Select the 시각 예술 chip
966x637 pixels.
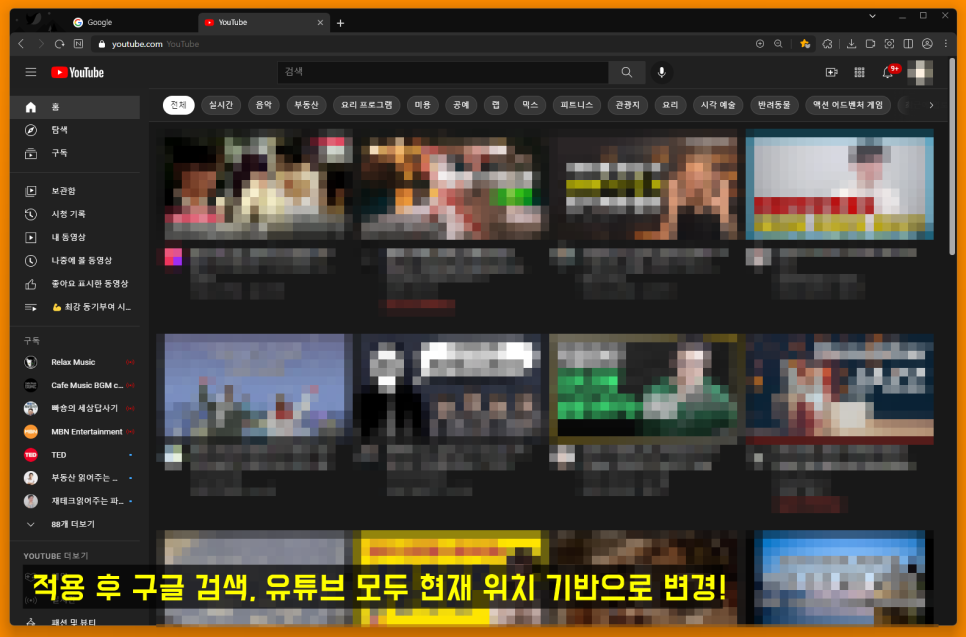coord(718,105)
